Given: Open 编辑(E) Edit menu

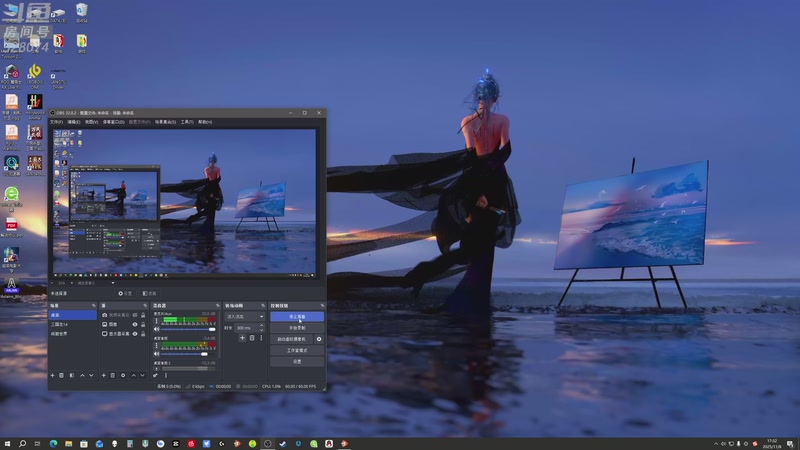Looking at the screenshot, I should pyautogui.click(x=74, y=122).
